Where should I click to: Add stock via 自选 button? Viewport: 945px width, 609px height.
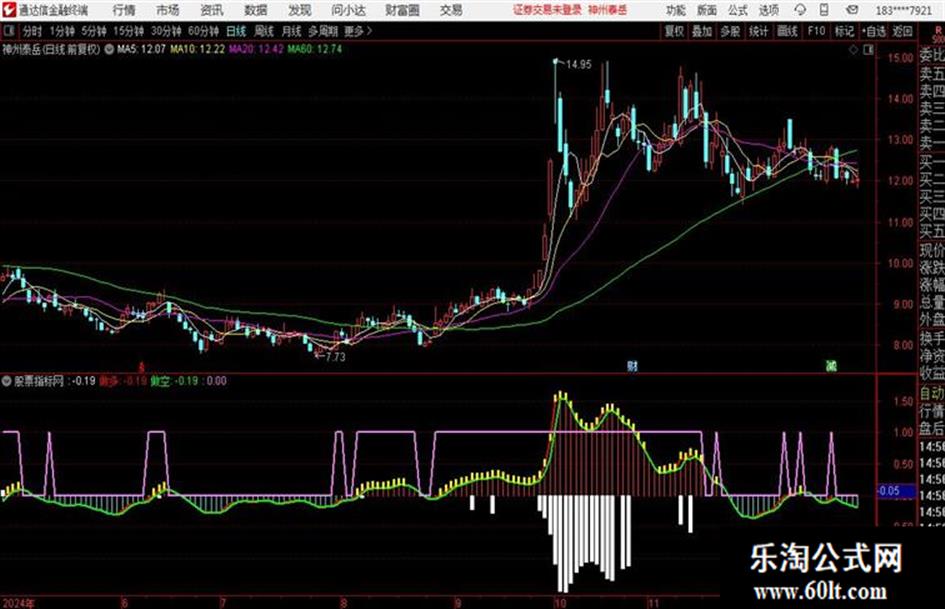[873, 31]
